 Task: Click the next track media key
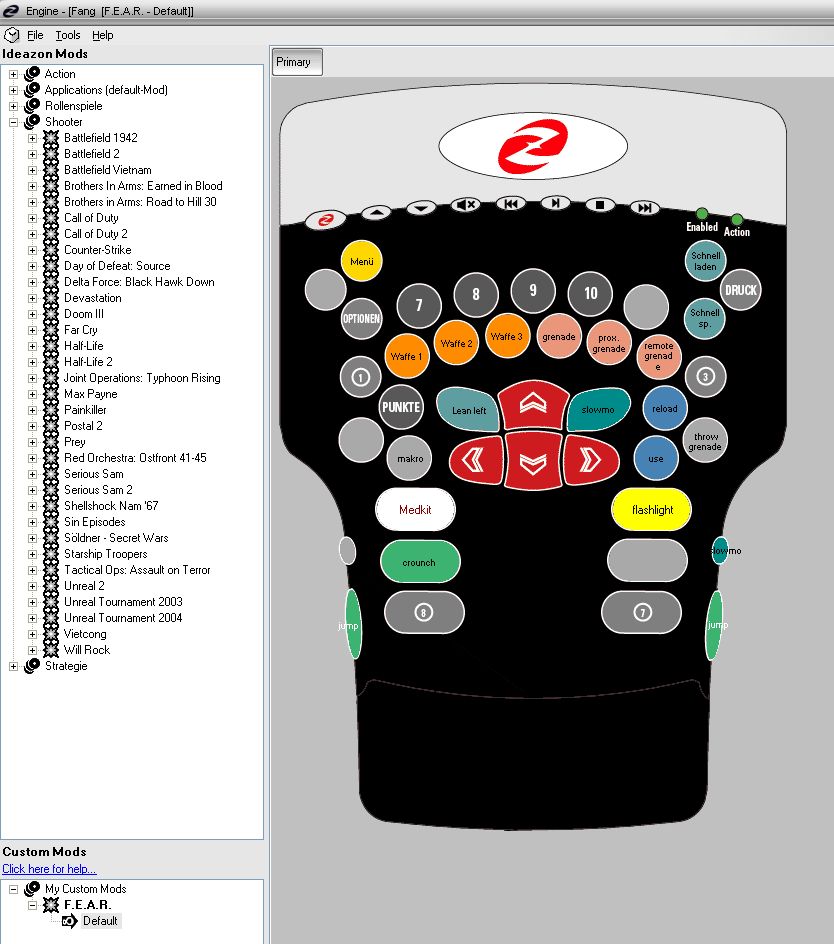point(645,208)
